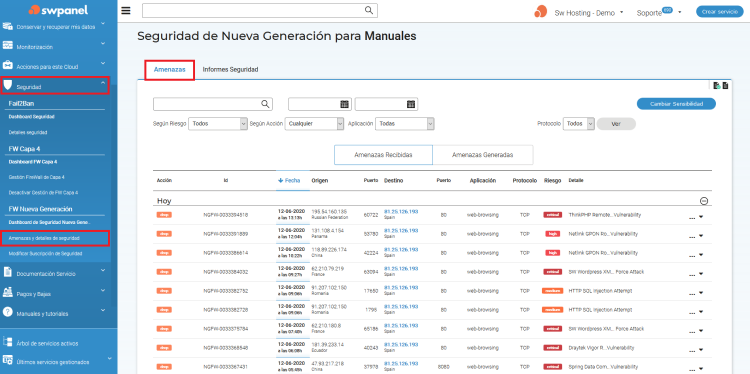Click the threats search input field

click(x=213, y=104)
